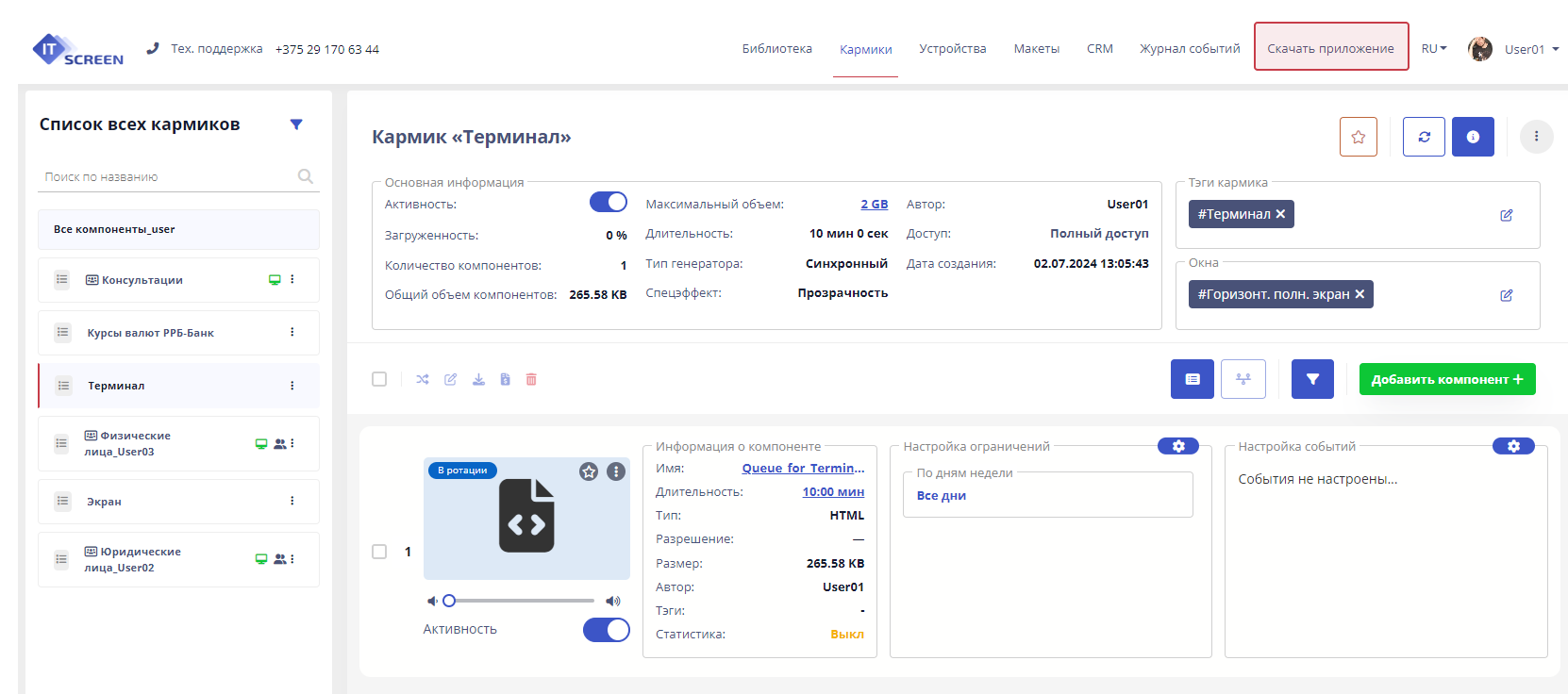Screen dimensions: 1568x694
Task: Open the RU language dropdown
Action: (1433, 49)
